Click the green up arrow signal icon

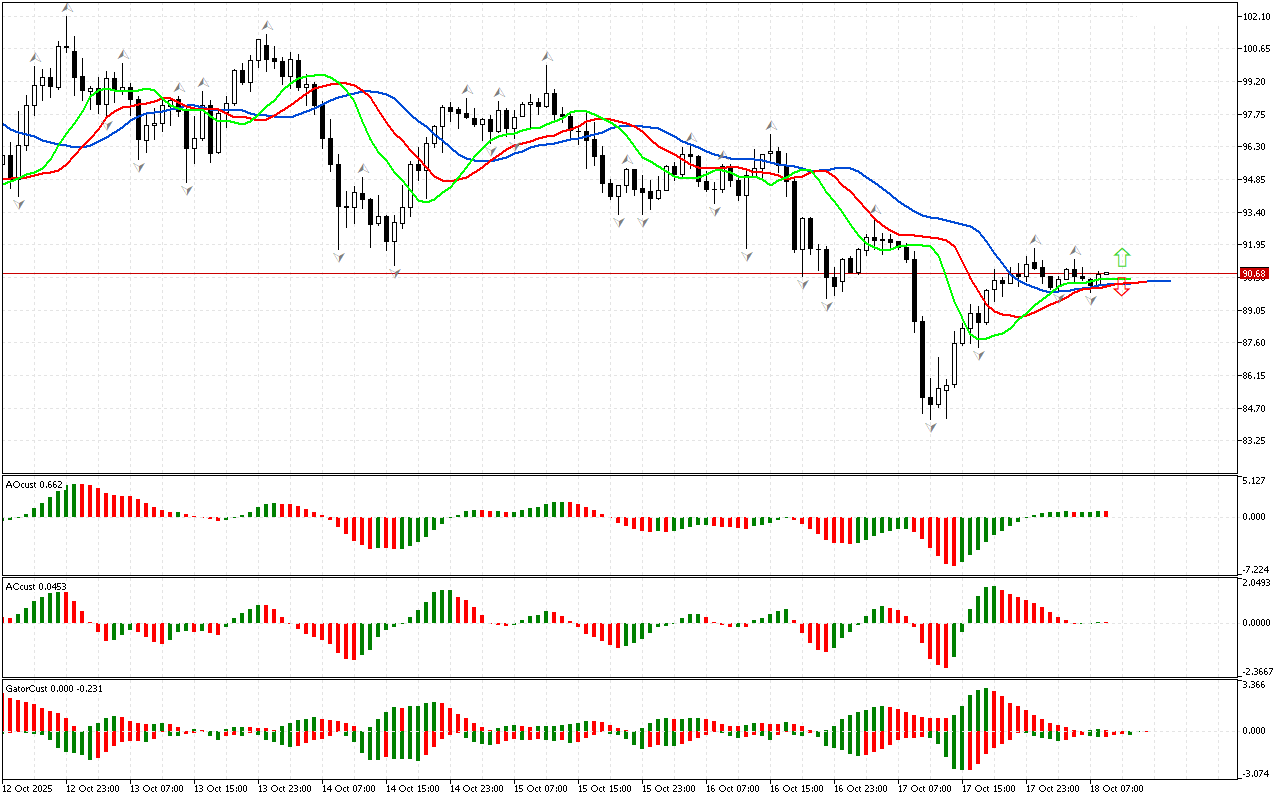point(1122,257)
